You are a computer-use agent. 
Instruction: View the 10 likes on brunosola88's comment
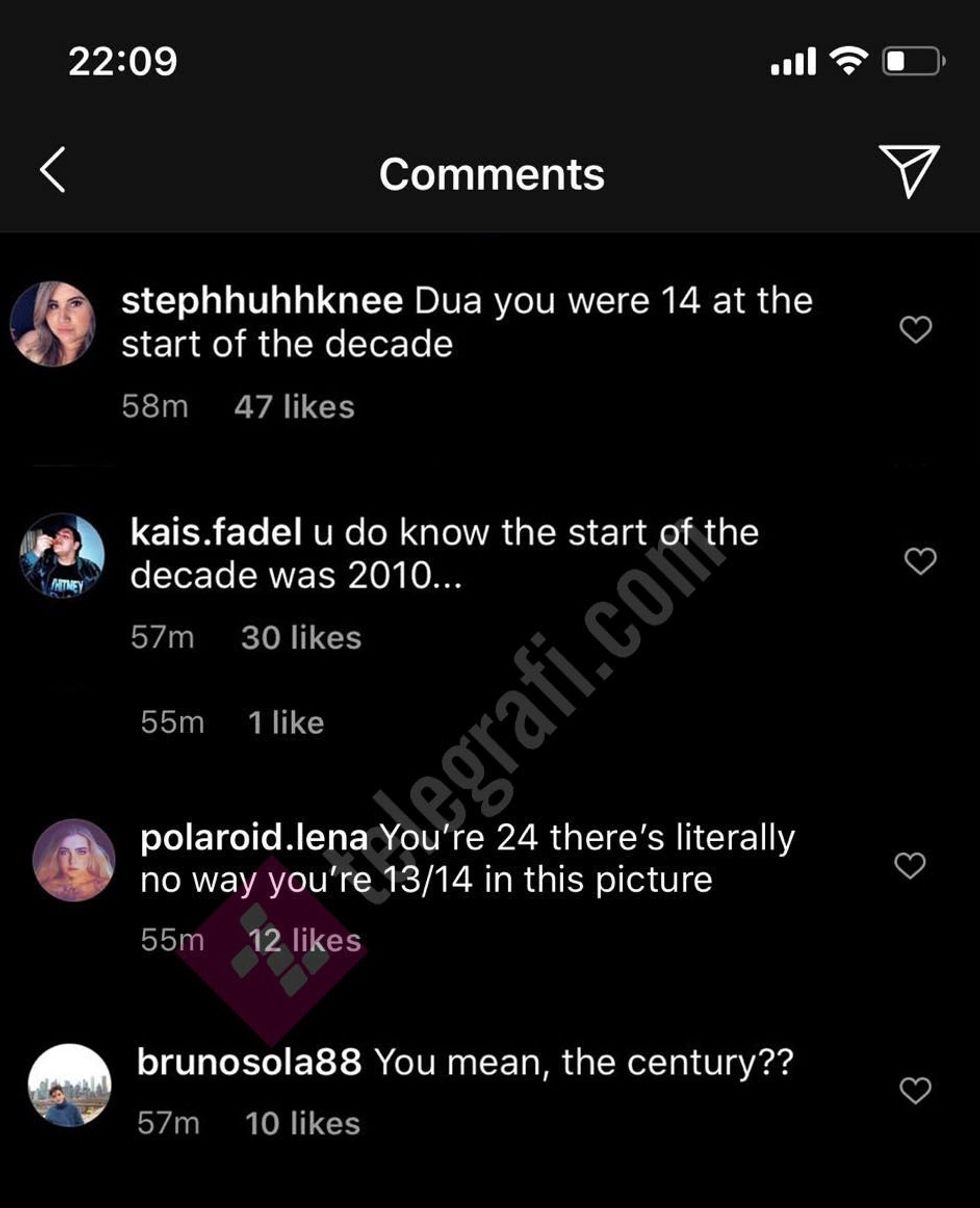click(303, 1123)
